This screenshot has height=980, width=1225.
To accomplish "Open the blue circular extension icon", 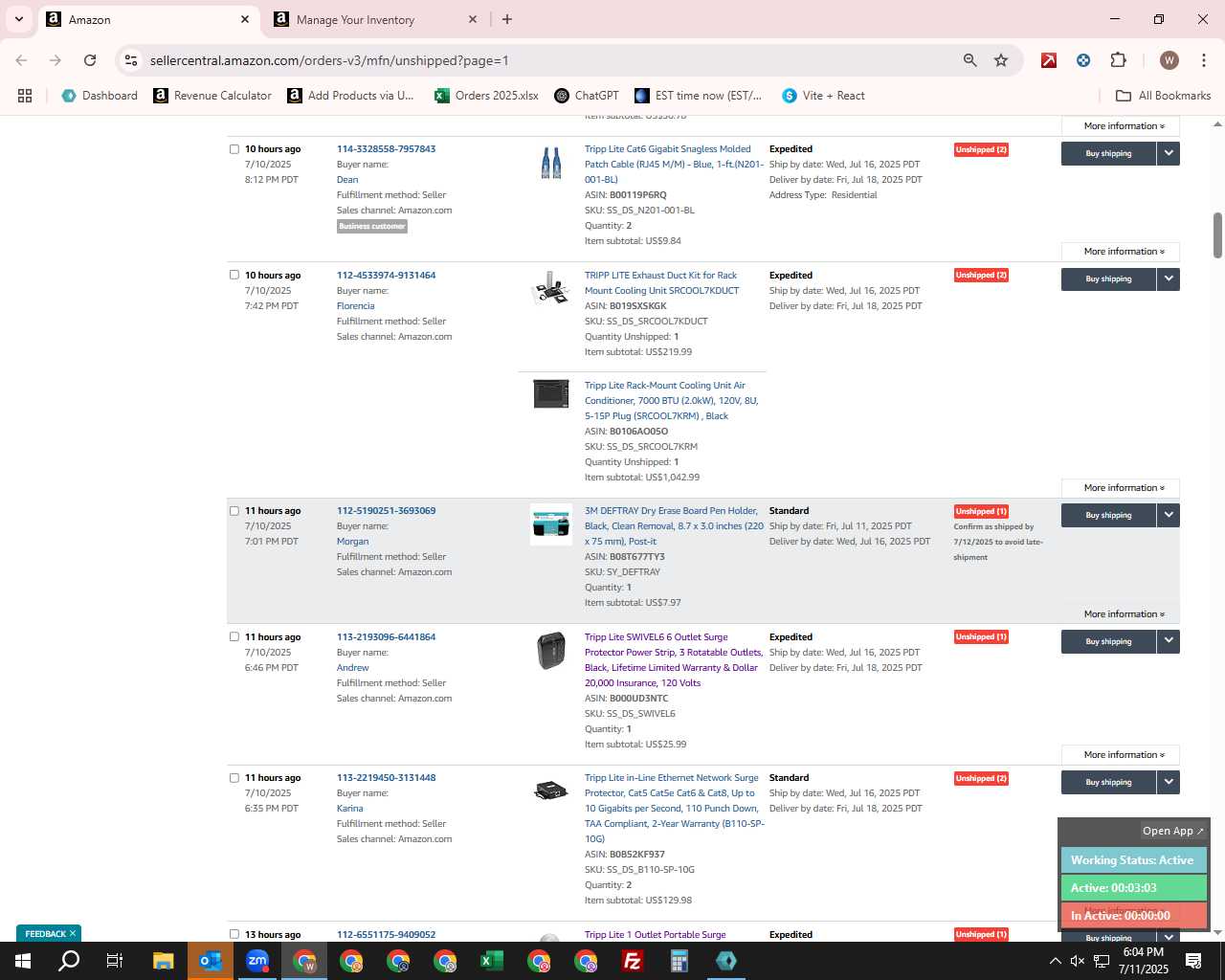I will coord(1083,60).
